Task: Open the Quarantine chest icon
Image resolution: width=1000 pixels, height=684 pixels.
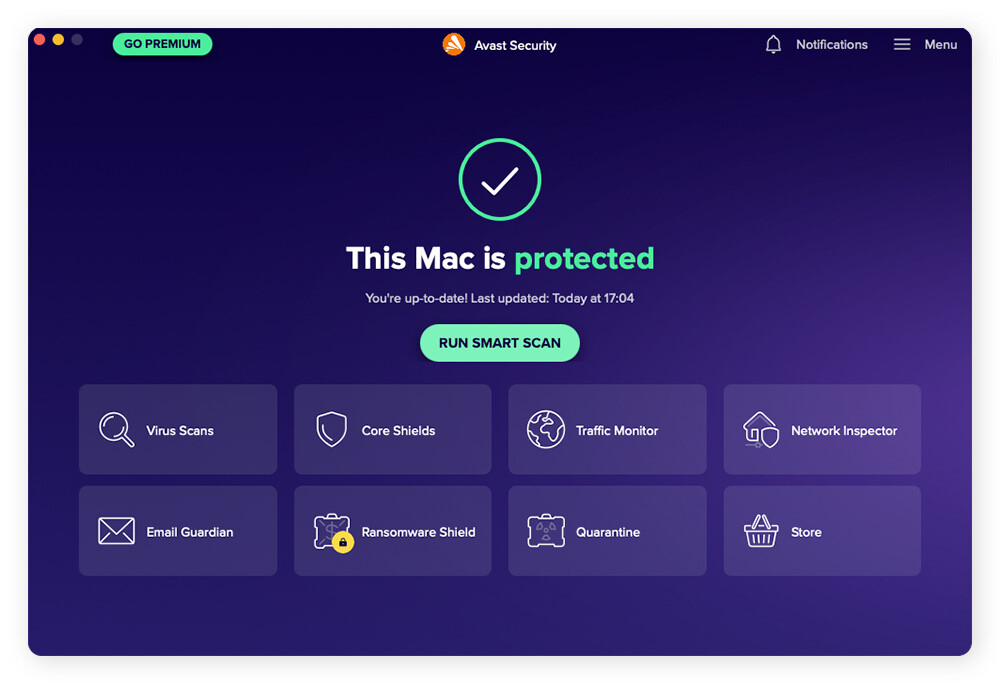Action: pyautogui.click(x=546, y=531)
